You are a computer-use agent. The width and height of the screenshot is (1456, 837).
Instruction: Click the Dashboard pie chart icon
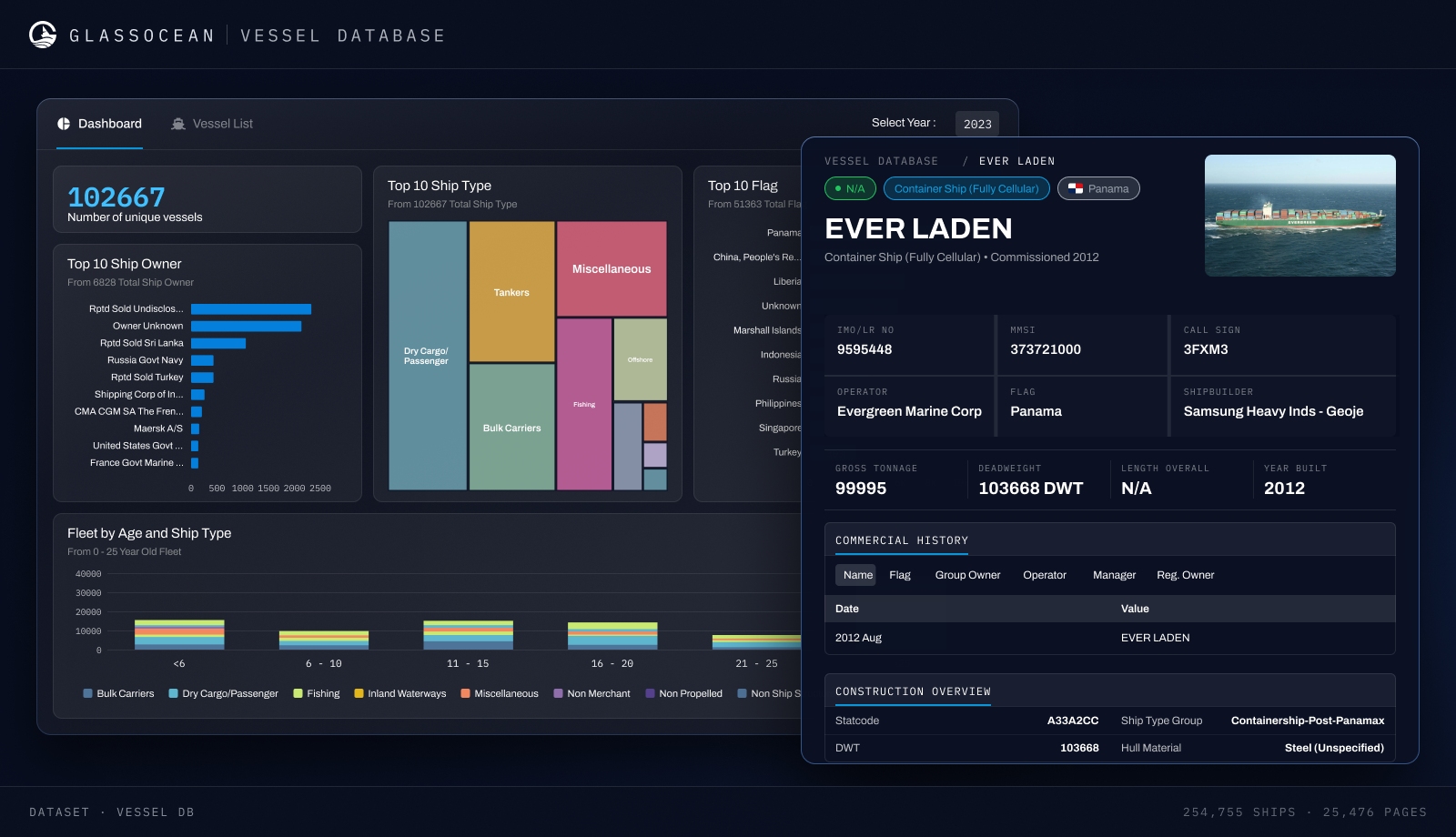[x=64, y=124]
